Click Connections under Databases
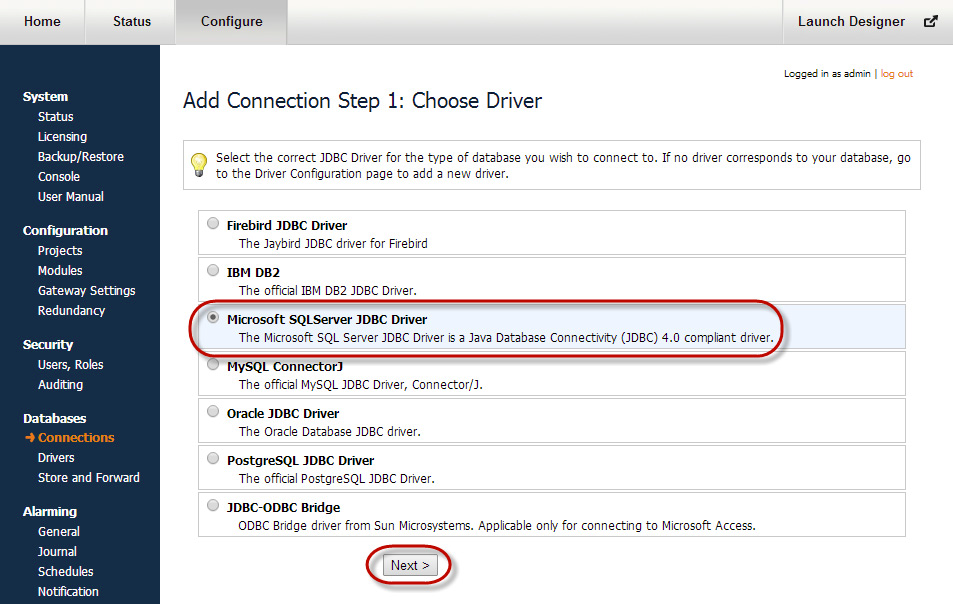The height and width of the screenshot is (604, 953). point(76,438)
